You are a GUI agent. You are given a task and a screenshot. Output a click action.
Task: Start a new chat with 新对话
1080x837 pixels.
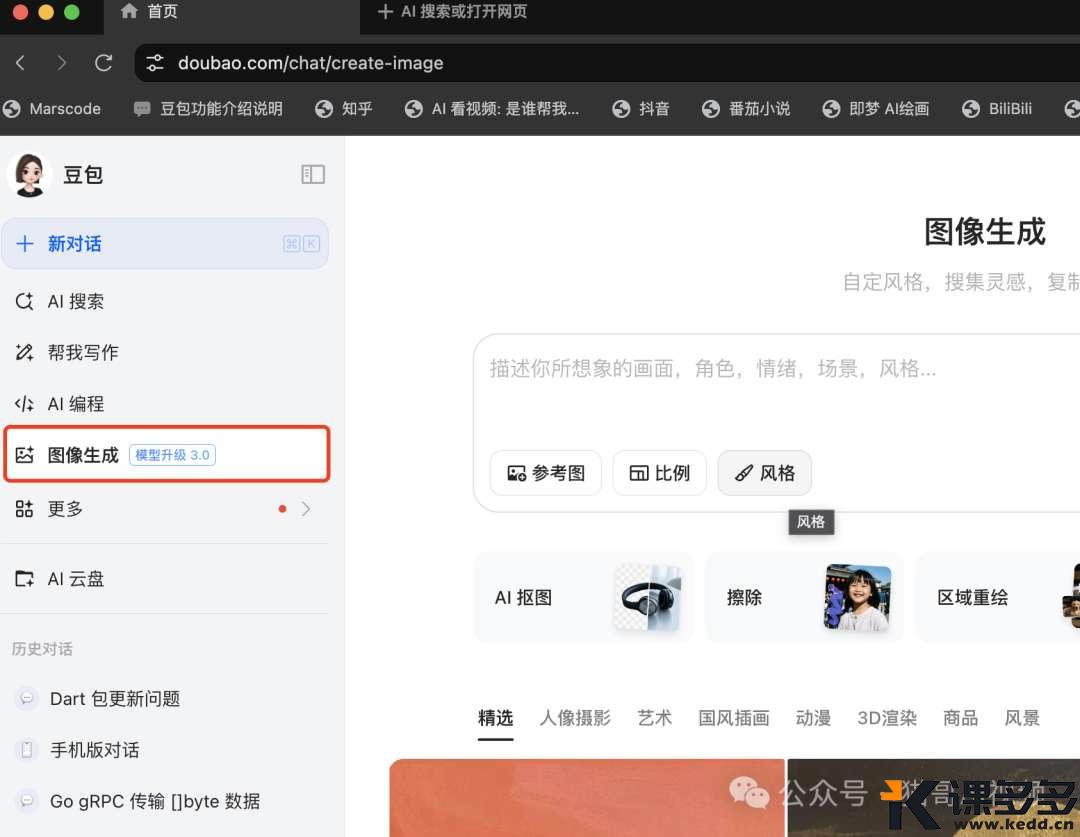click(165, 244)
